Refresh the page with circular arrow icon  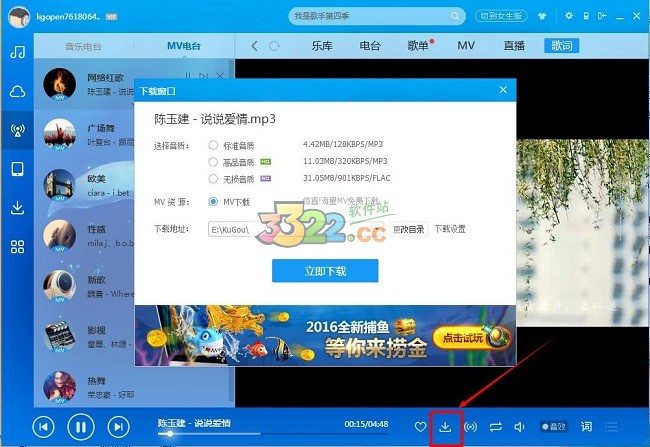(274, 46)
